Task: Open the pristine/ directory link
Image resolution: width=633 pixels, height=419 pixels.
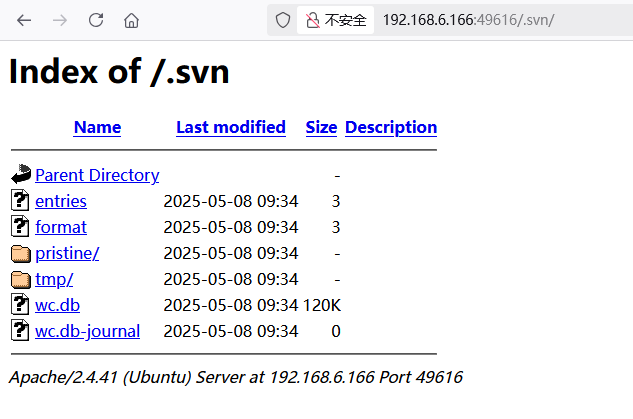Action: (67, 253)
